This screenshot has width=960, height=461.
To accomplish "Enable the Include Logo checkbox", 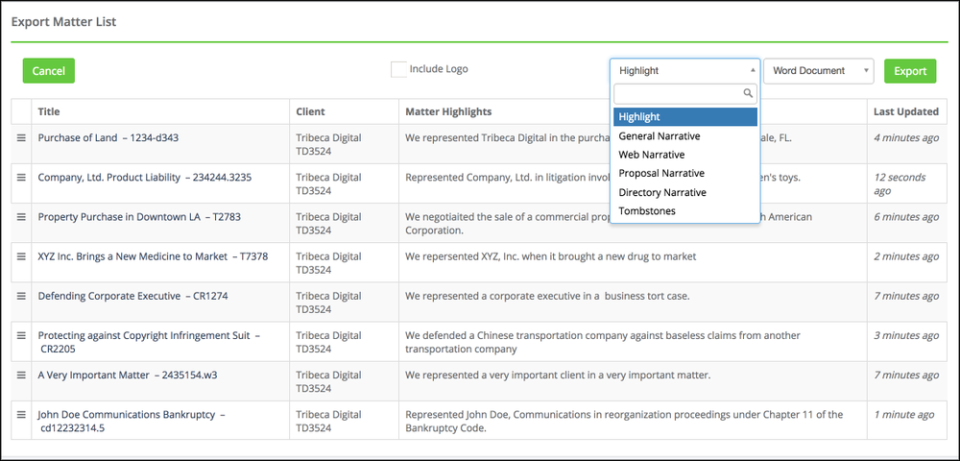I will (398, 69).
